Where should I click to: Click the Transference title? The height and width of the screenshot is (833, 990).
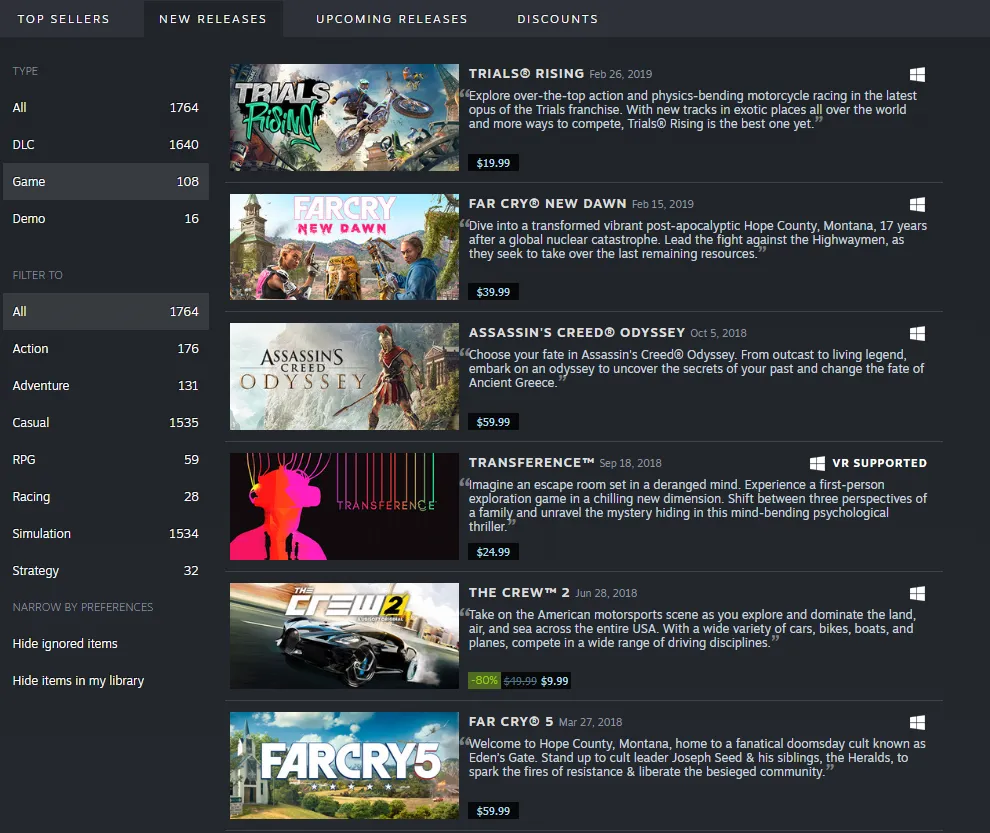[531, 463]
